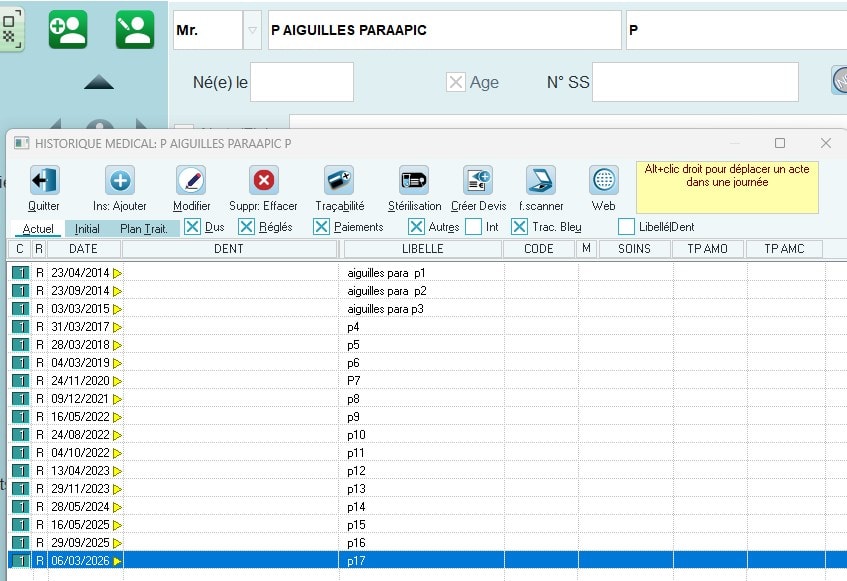
Task: Open the Web globe icon
Action: (x=604, y=180)
